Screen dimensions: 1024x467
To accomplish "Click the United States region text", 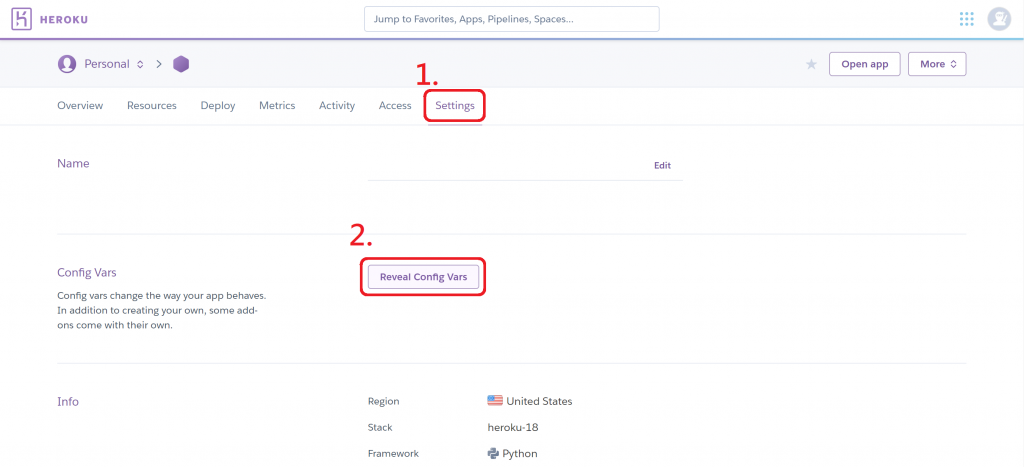I will coord(539,401).
